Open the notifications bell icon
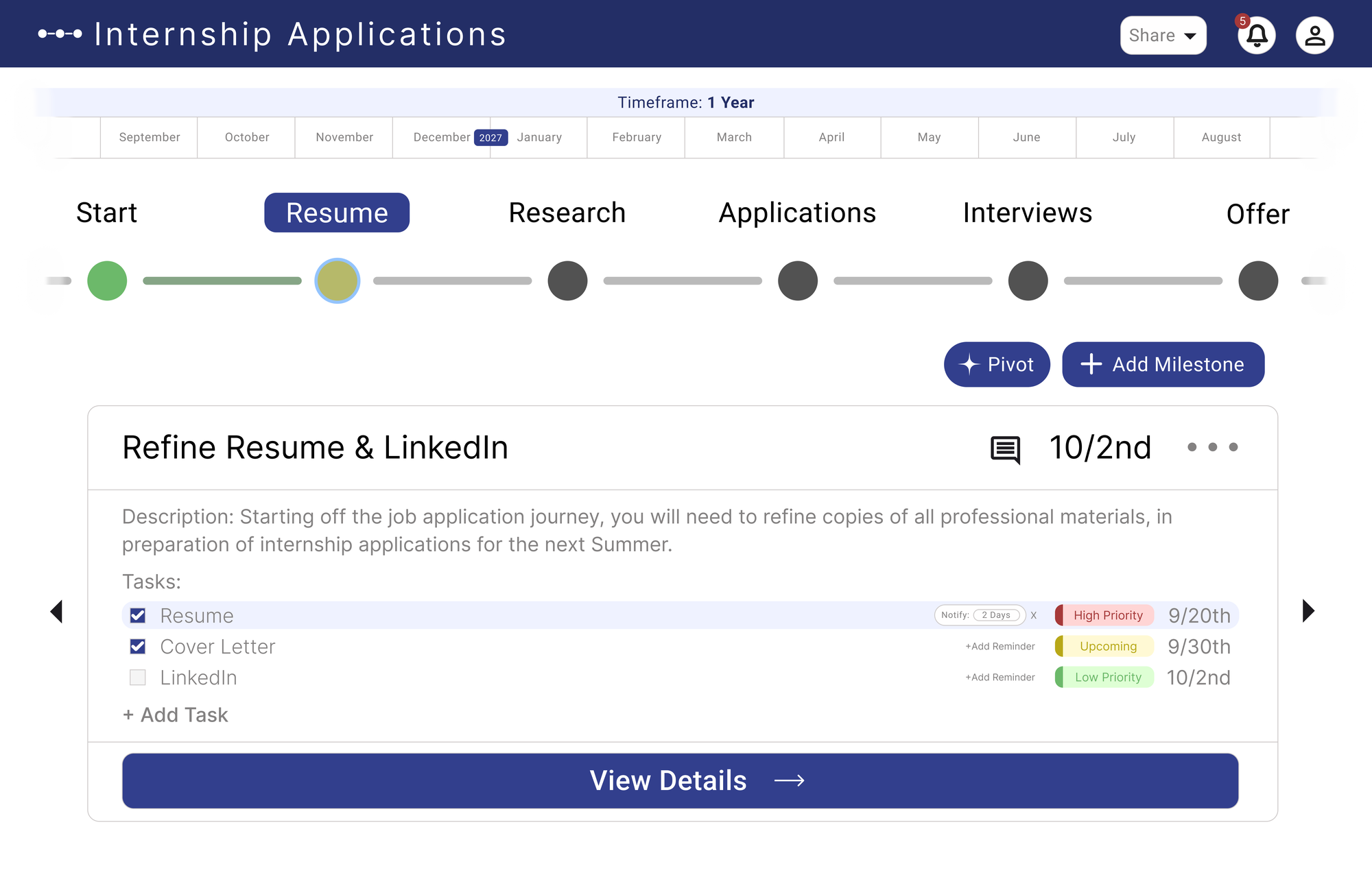The width and height of the screenshot is (1372, 886). pyautogui.click(x=1257, y=35)
